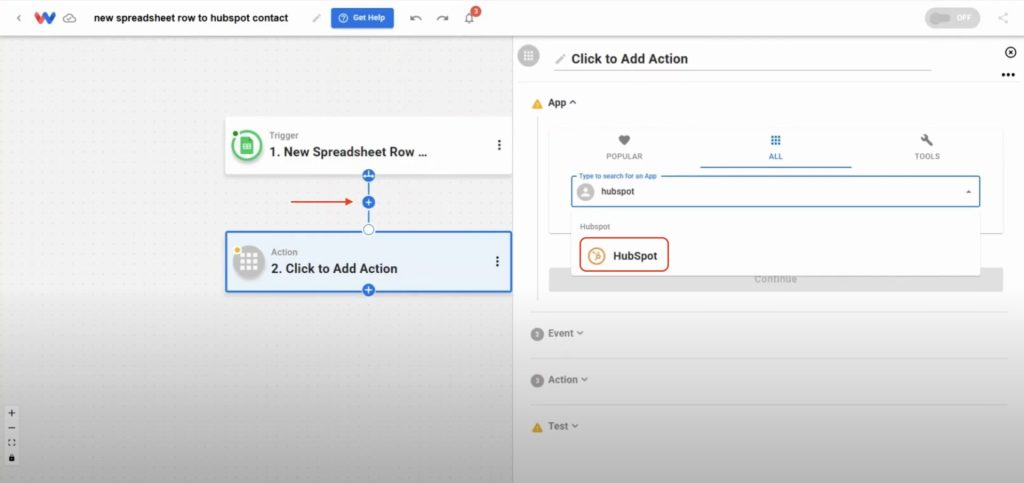
Task: Add a step with the middle plus button
Action: click(x=368, y=202)
